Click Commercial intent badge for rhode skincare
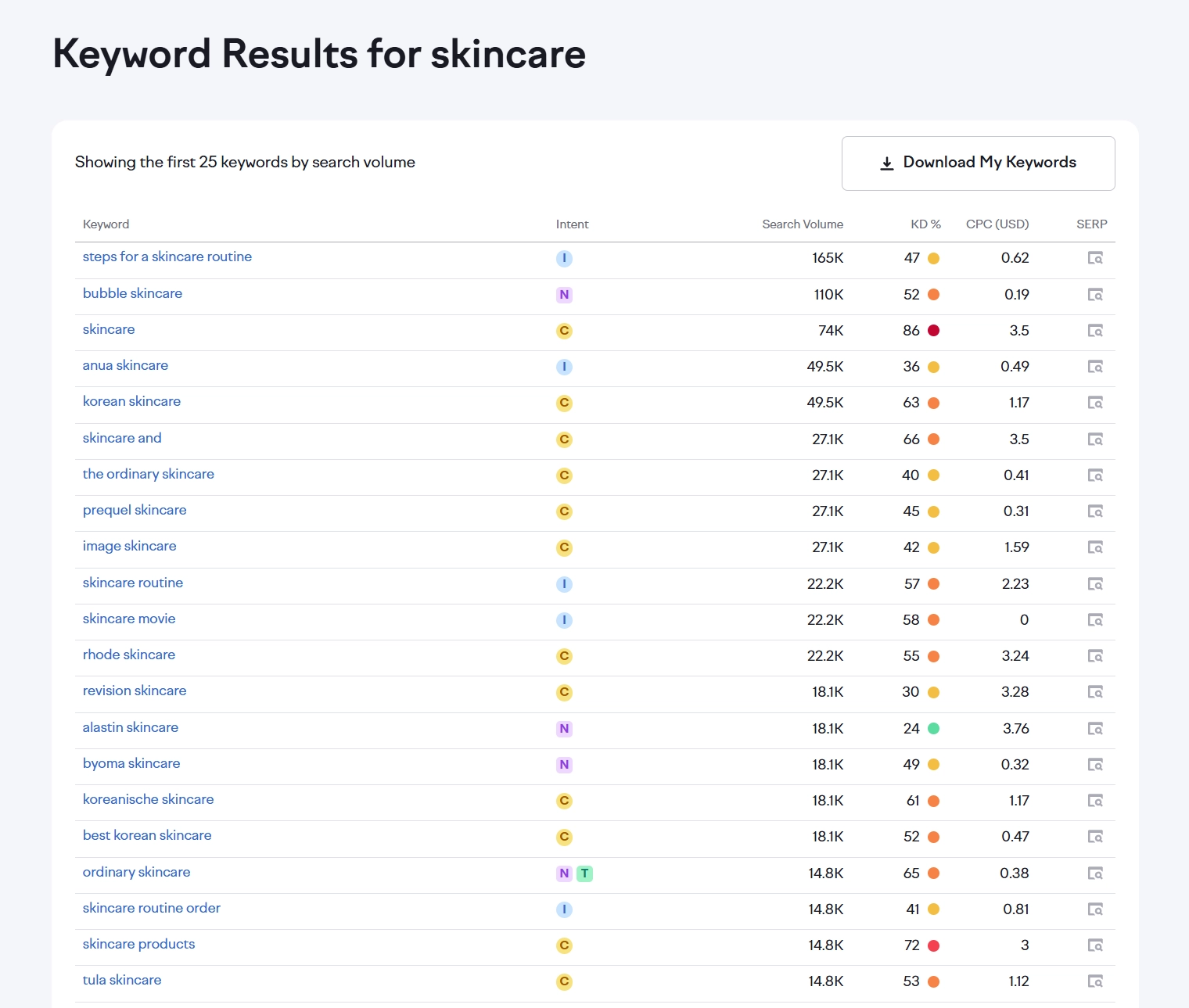Viewport: 1189px width, 1008px height. coord(564,656)
